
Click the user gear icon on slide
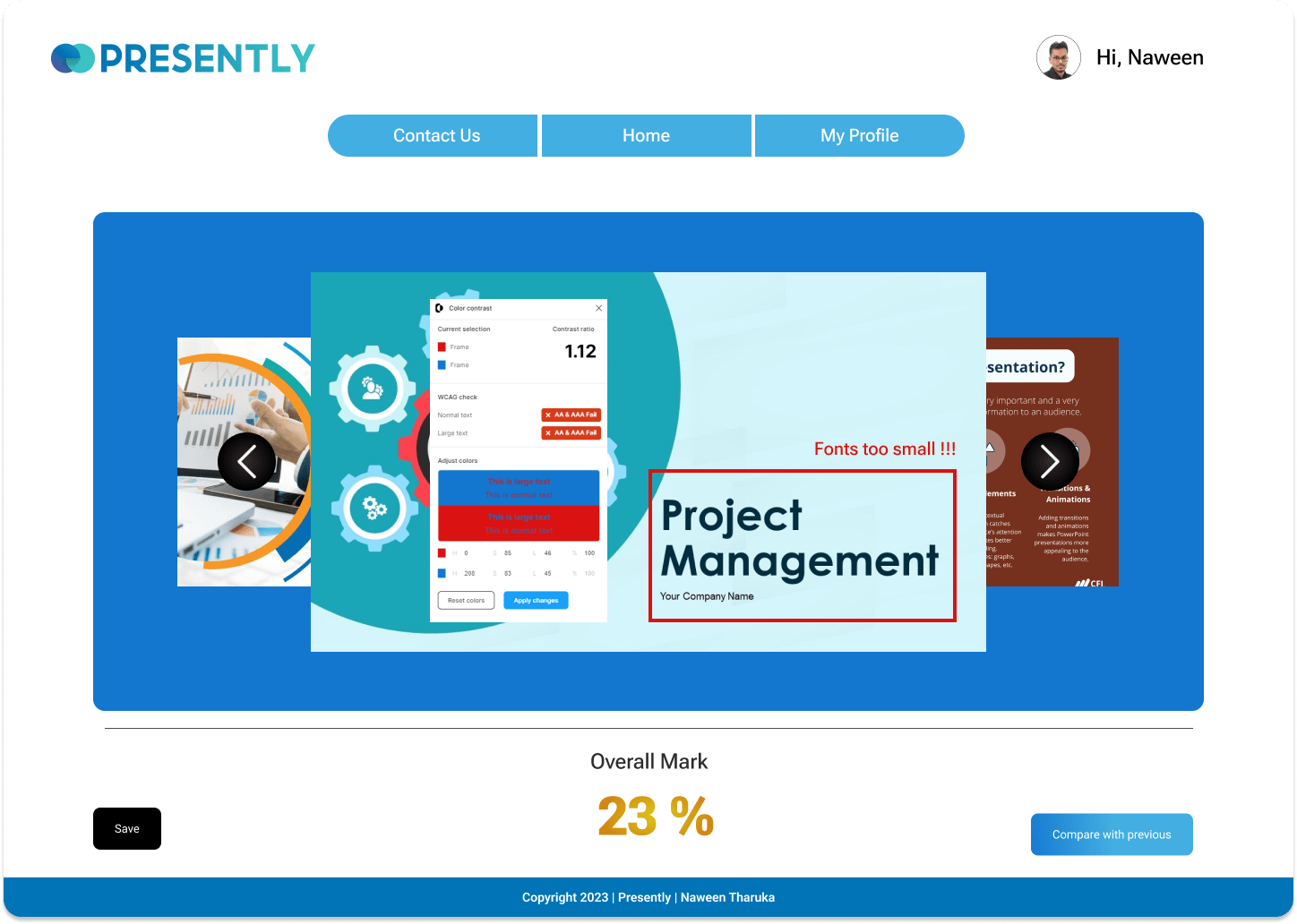(372, 389)
